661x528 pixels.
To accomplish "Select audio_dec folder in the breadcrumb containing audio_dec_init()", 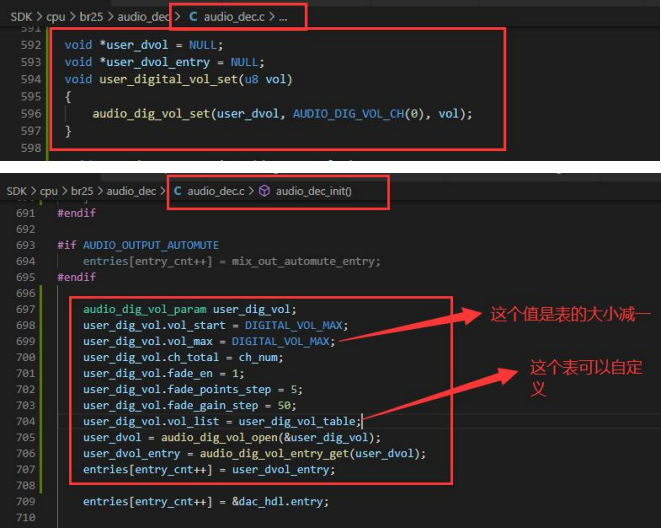I will pos(131,191).
